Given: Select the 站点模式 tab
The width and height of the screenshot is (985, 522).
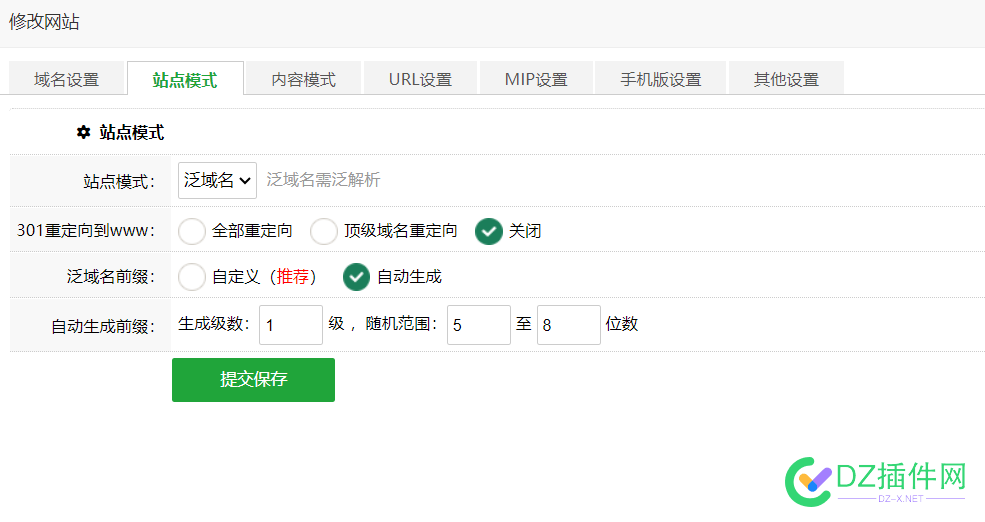Looking at the screenshot, I should coord(185,79).
